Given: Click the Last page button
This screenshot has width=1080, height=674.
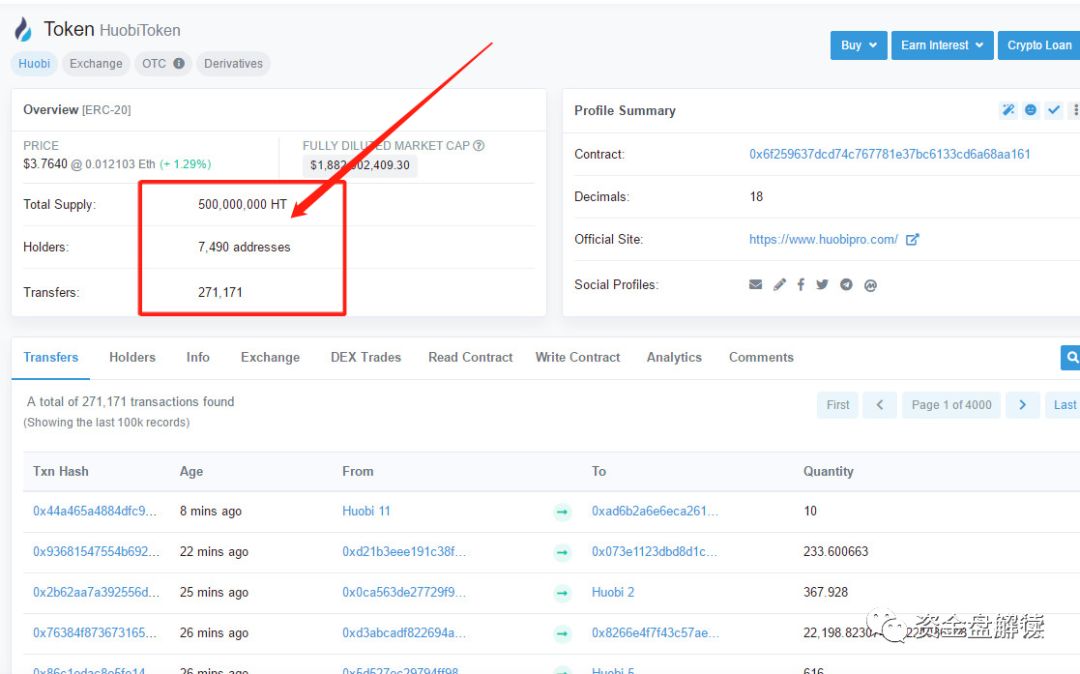Looking at the screenshot, I should pos(1064,405).
